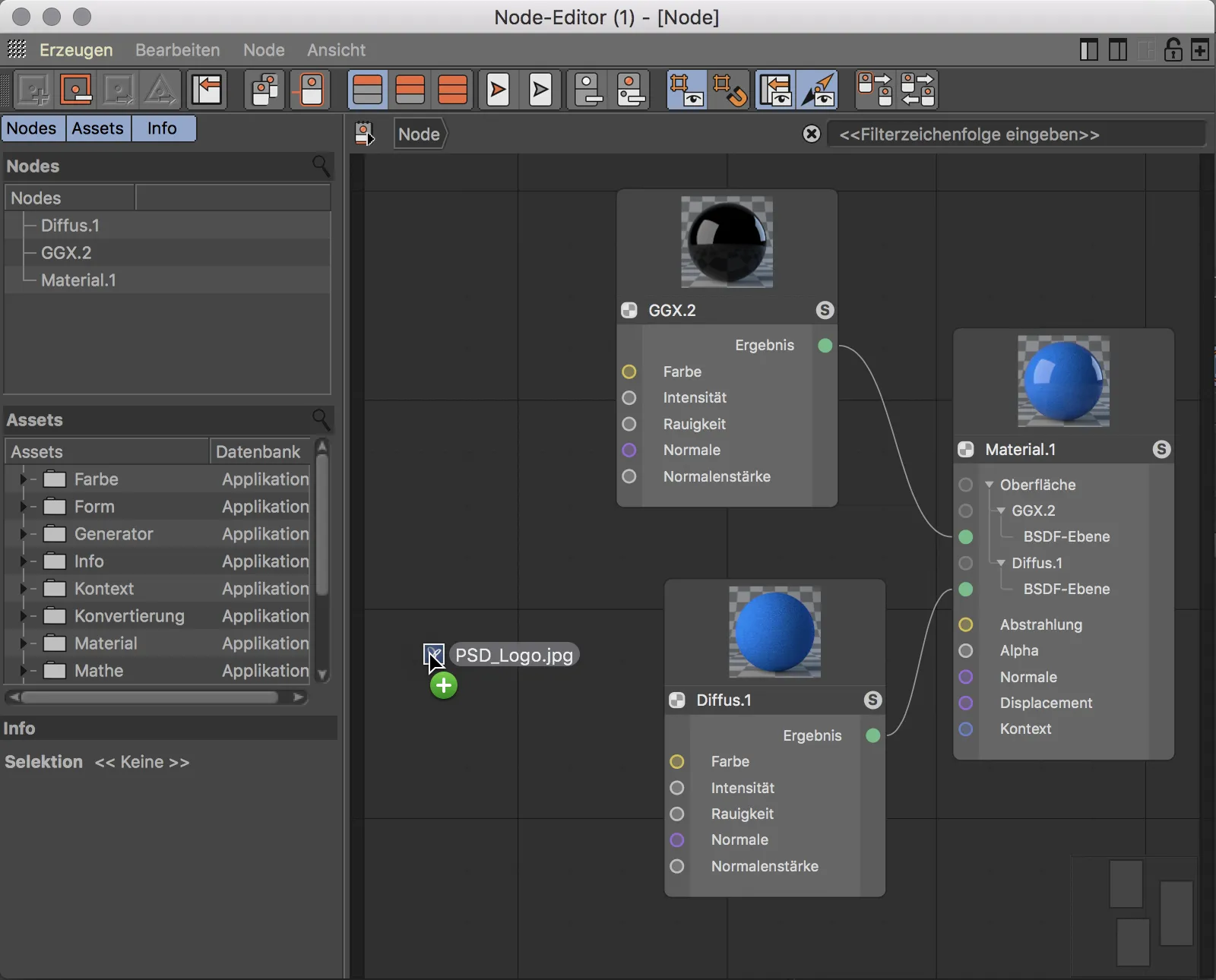Expand the Farbe assets folder
The height and width of the screenshot is (980, 1216).
[x=23, y=479]
